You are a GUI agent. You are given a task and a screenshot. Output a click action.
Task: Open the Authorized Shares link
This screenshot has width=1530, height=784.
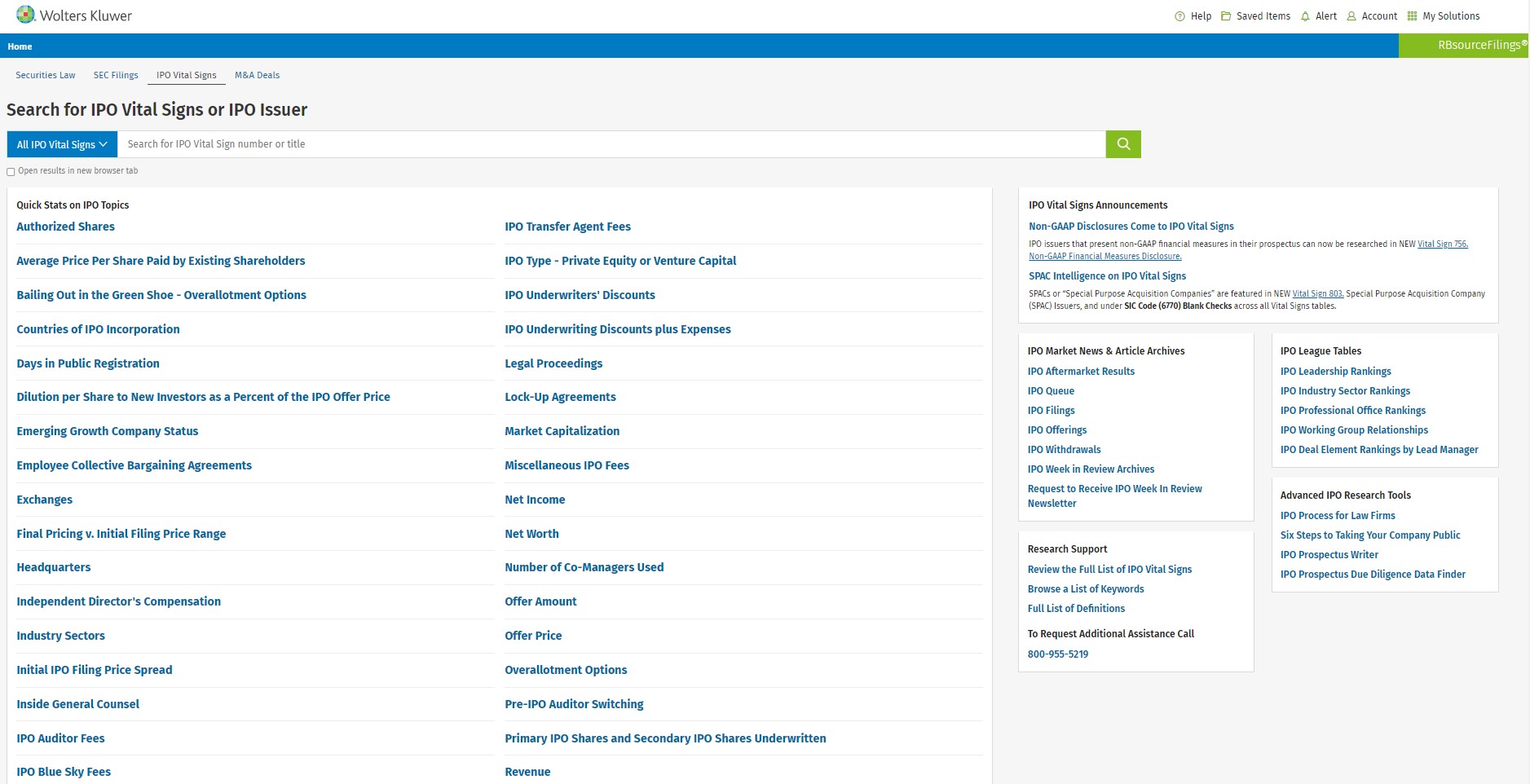[x=65, y=227]
